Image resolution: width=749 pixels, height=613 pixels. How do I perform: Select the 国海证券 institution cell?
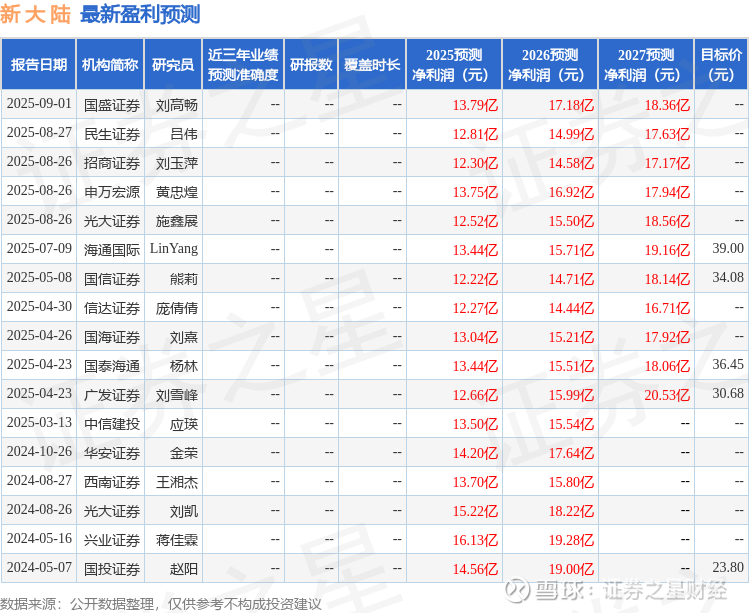[x=110, y=336]
